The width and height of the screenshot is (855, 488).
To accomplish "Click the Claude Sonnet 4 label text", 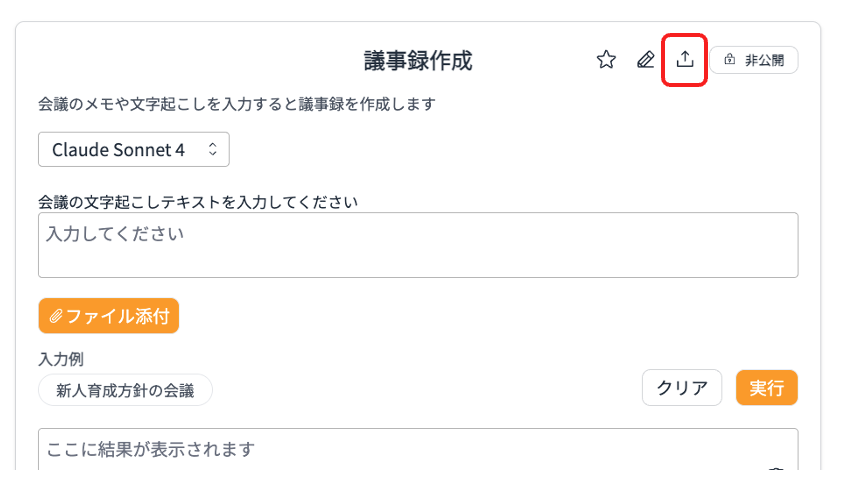I will pos(118,149).
